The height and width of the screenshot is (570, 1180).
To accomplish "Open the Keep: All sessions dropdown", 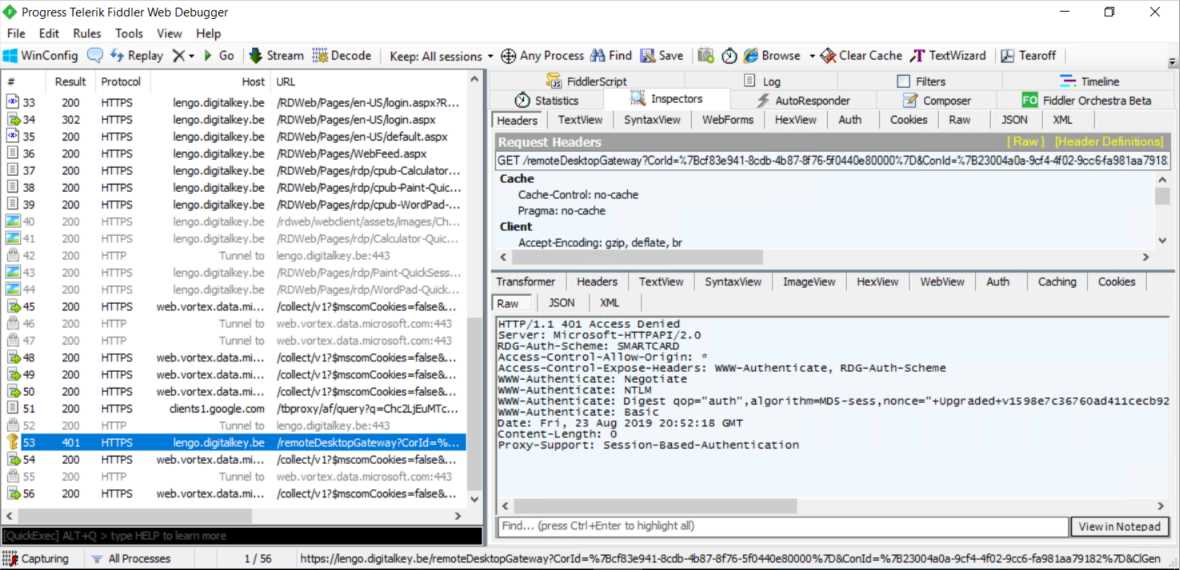I will point(441,56).
